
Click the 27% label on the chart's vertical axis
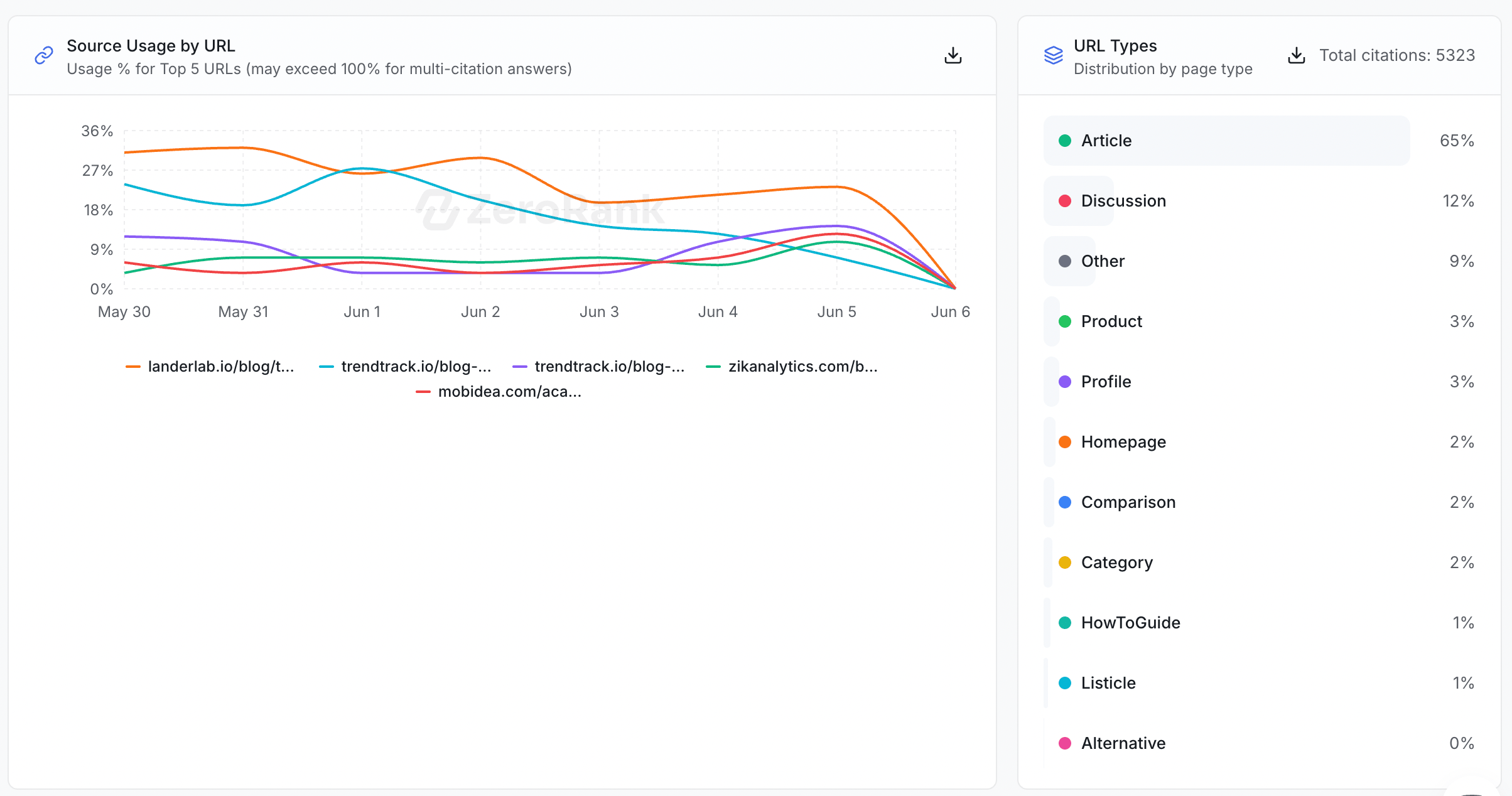pos(97,171)
